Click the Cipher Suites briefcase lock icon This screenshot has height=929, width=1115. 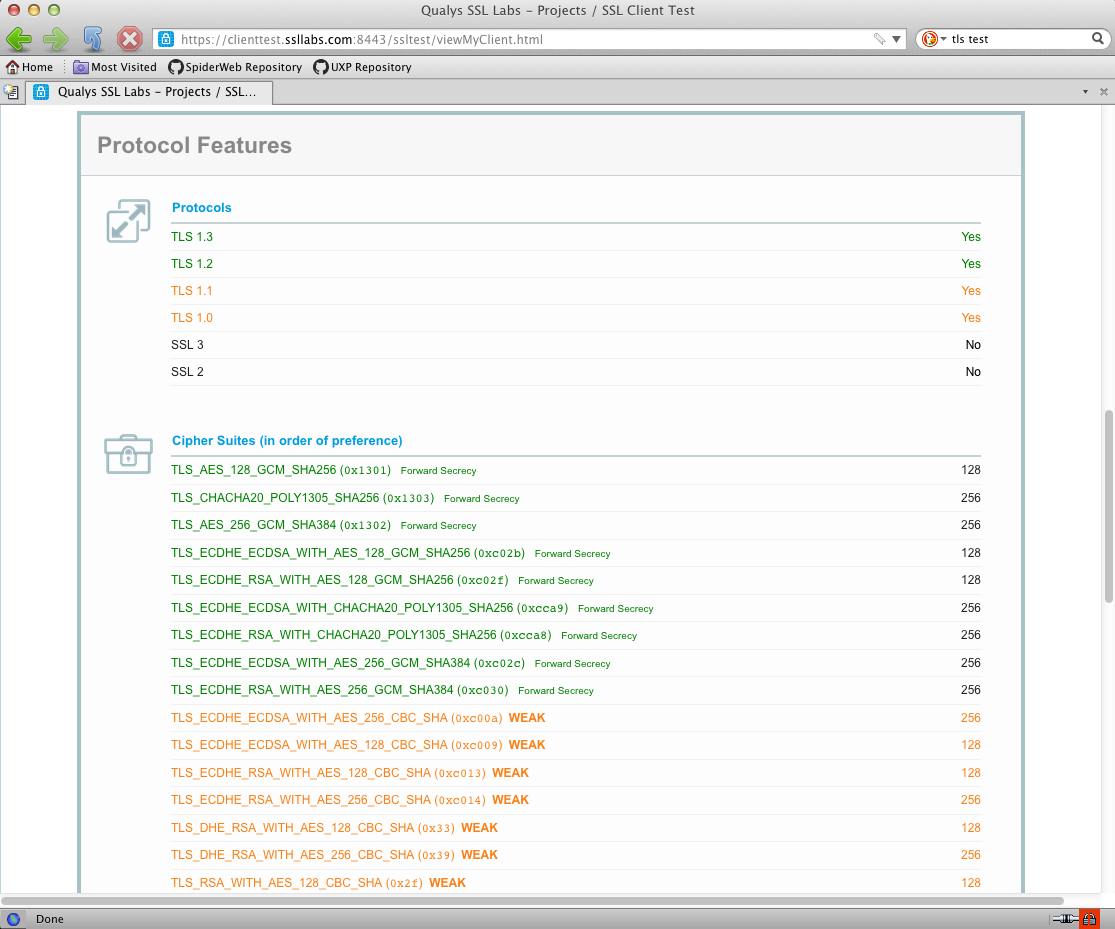point(128,454)
